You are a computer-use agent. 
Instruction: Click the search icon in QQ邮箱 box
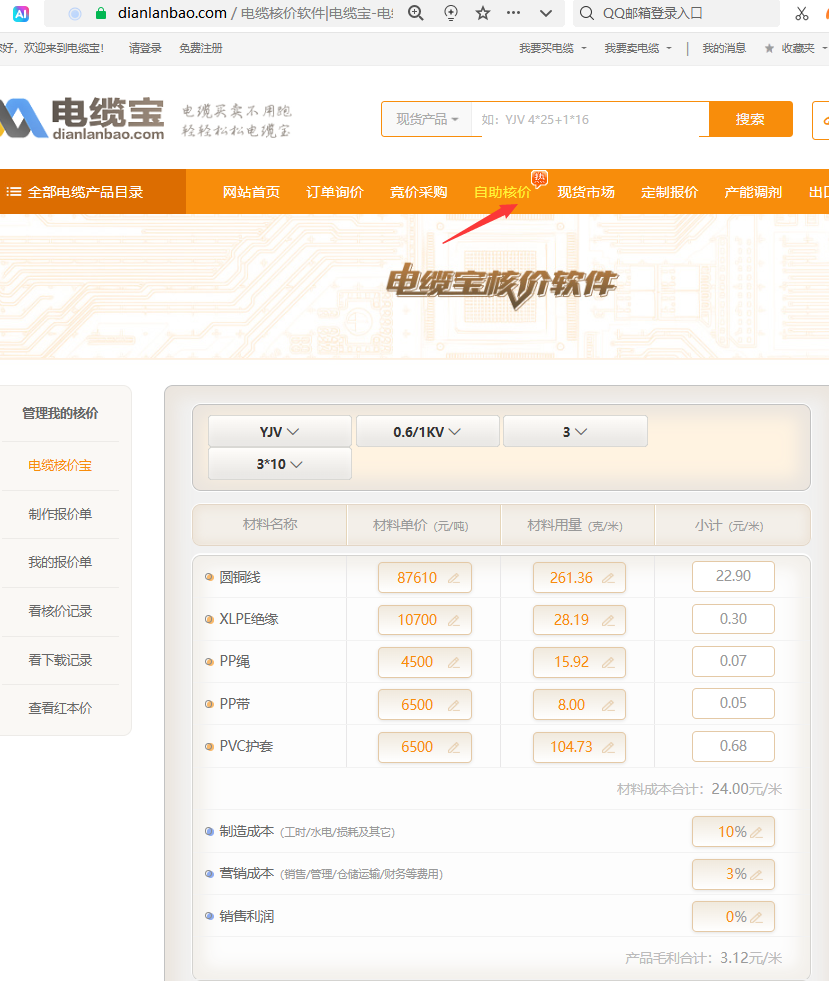(586, 13)
